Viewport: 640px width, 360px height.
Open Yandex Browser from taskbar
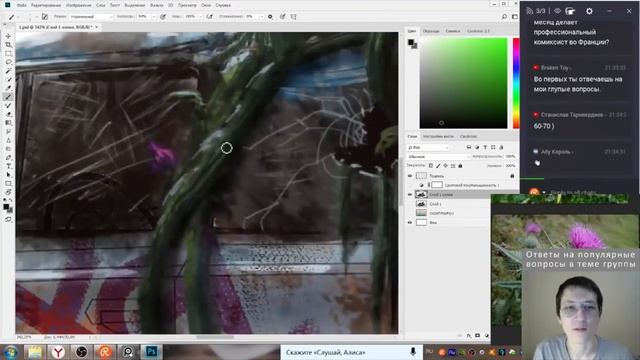[x=58, y=352]
